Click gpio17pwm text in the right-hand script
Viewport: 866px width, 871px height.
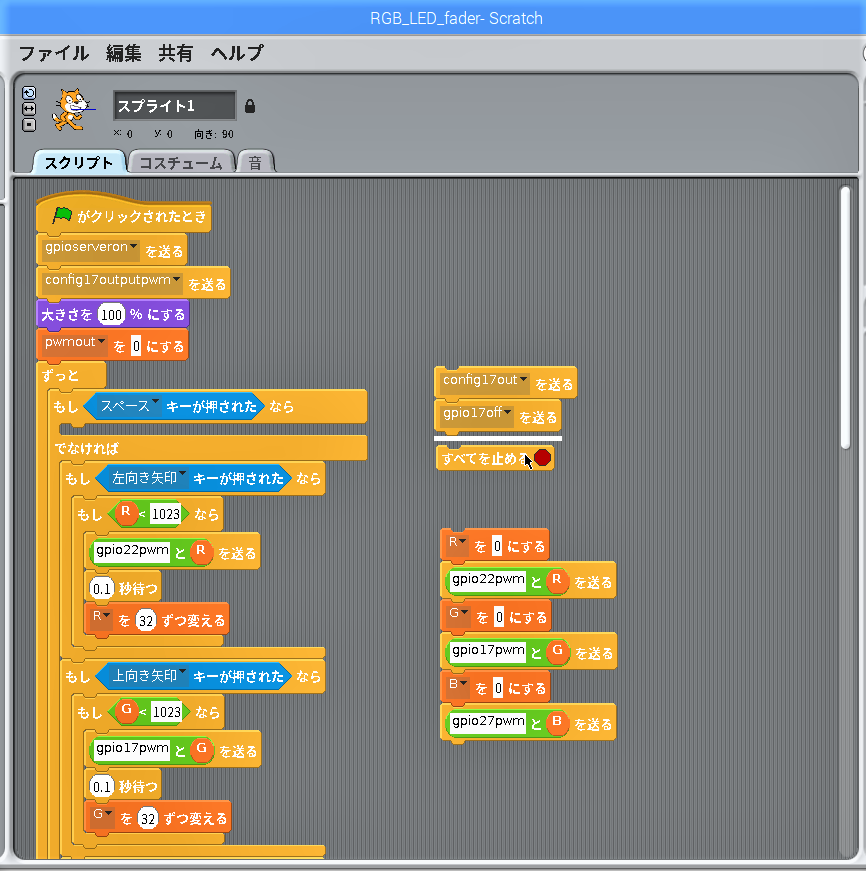[x=488, y=651]
